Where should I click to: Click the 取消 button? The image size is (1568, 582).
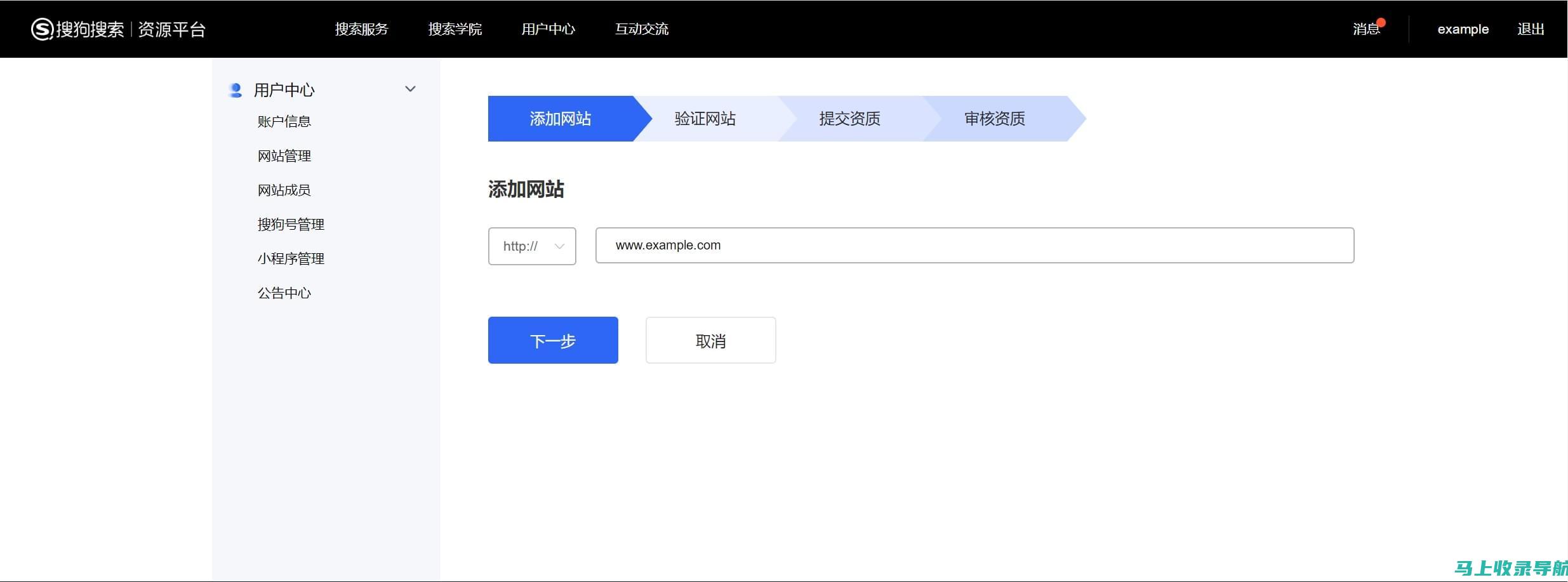point(710,340)
